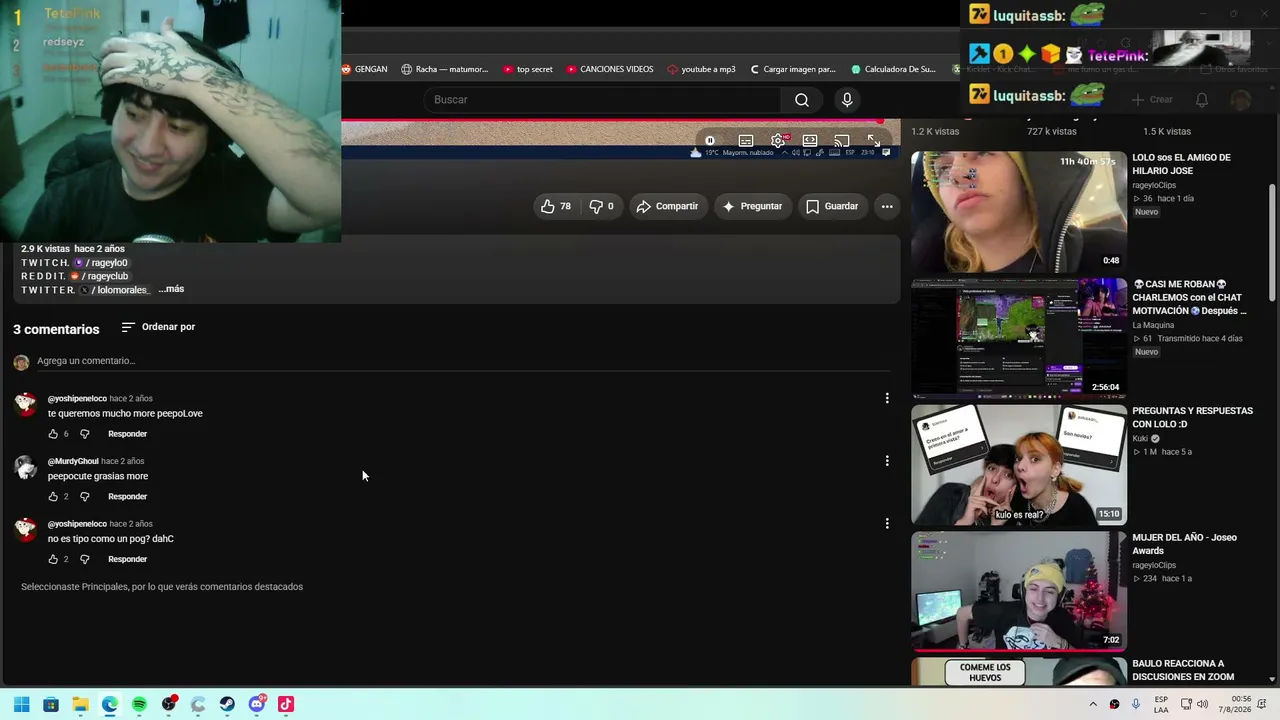Like the 'te queremos mucho more' comment
The image size is (1280, 720).
(x=53, y=434)
